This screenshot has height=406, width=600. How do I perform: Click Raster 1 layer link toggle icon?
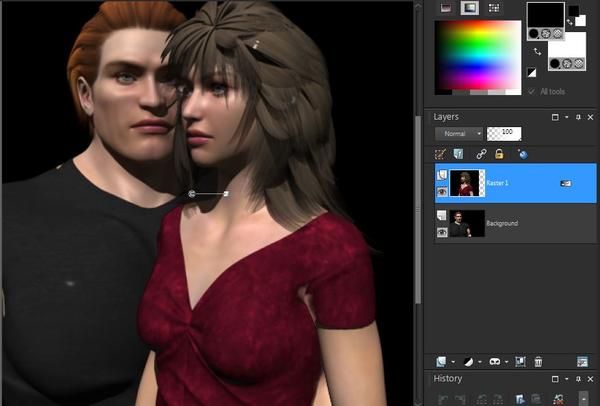point(566,183)
